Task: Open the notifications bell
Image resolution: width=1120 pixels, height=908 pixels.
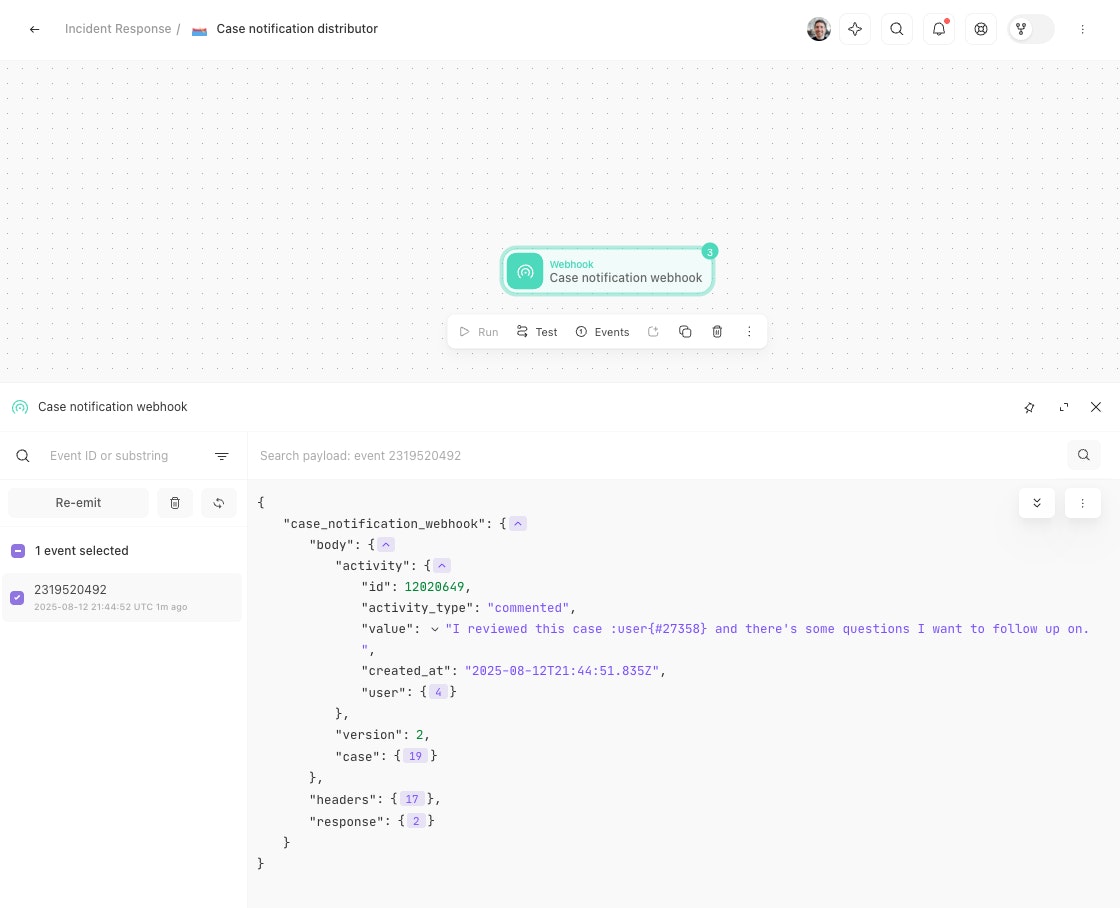Action: pyautogui.click(x=938, y=29)
